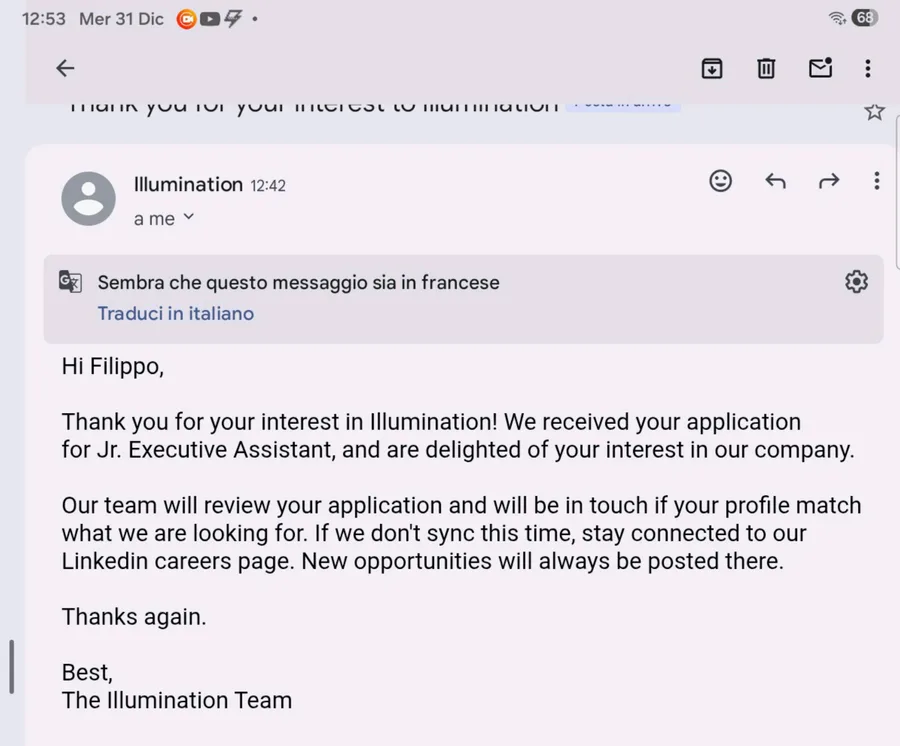
Task: Star this conversation
Action: pos(874,111)
